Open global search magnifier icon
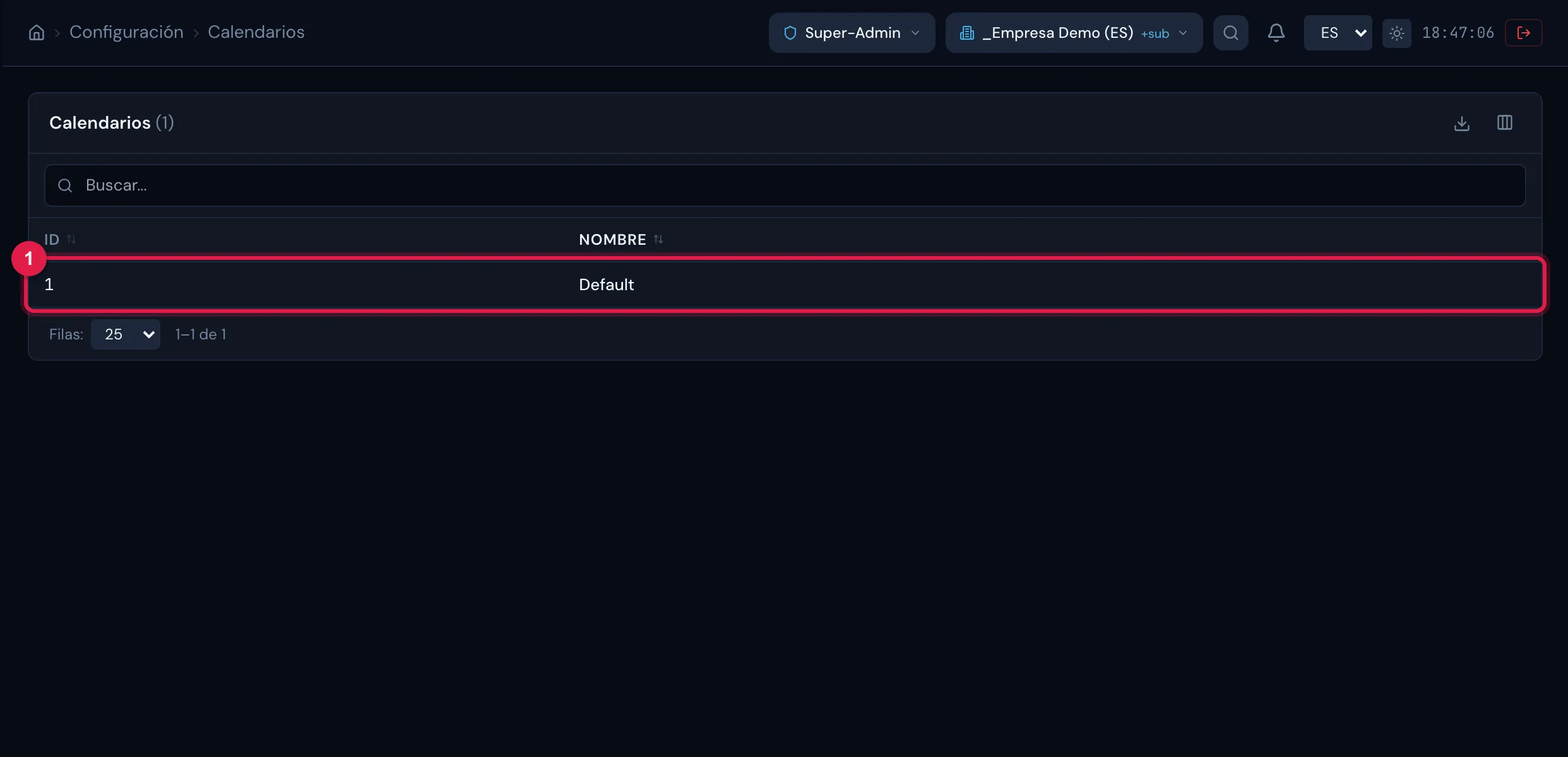Viewport: 1568px width, 757px height. click(x=1230, y=33)
